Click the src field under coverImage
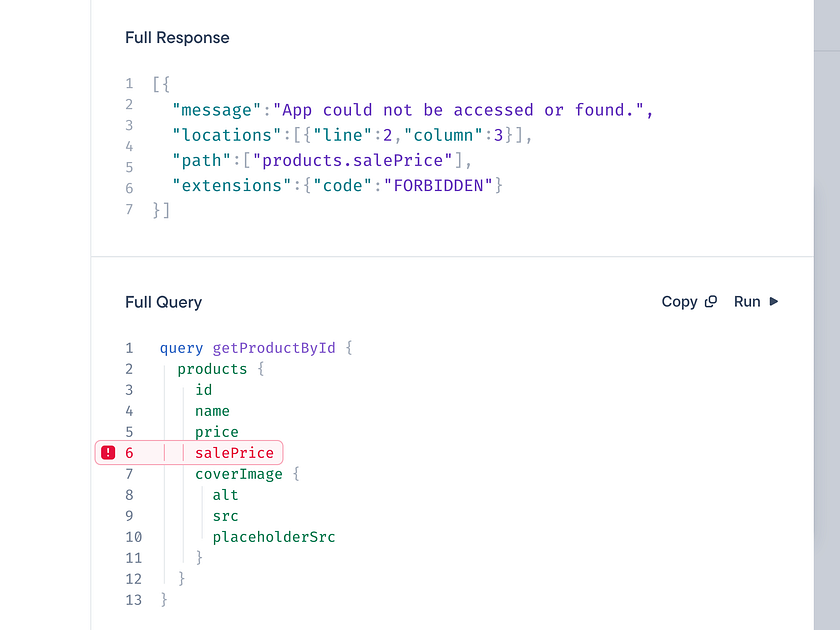The image size is (840, 630). point(225,516)
